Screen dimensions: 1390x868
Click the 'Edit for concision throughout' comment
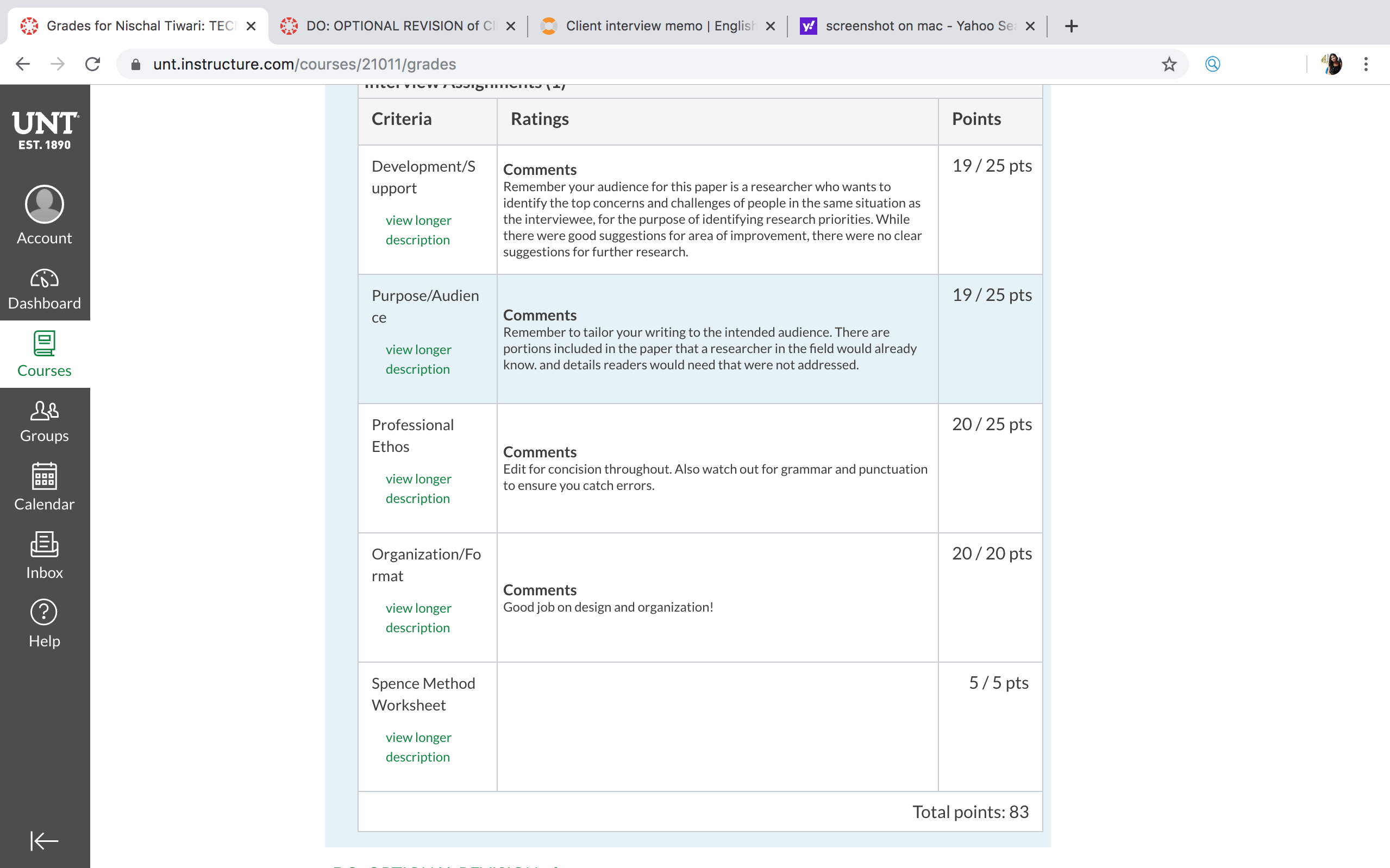715,477
